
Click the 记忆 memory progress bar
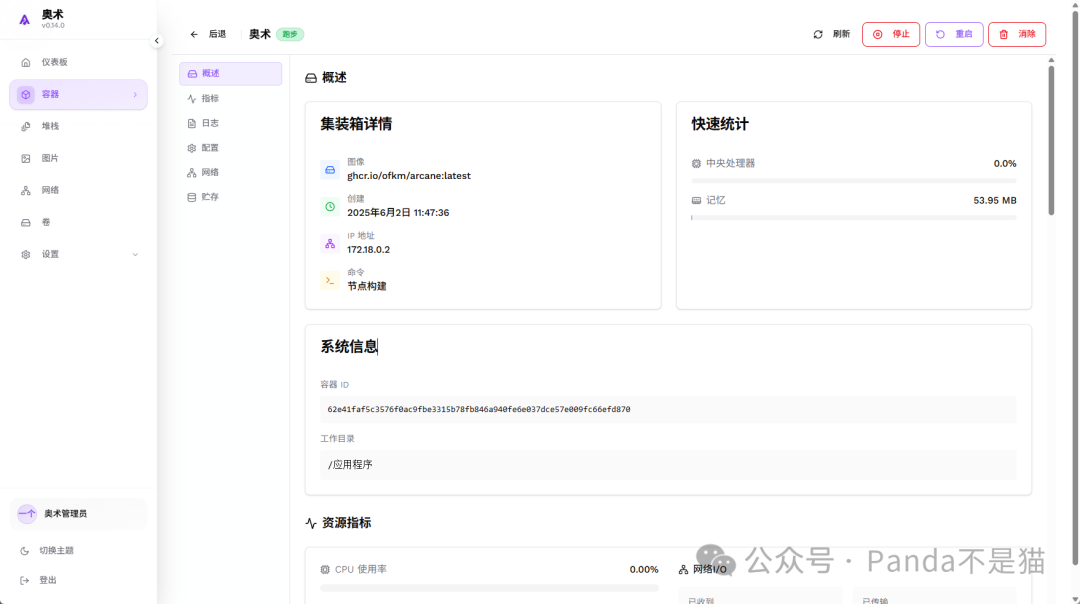[853, 218]
